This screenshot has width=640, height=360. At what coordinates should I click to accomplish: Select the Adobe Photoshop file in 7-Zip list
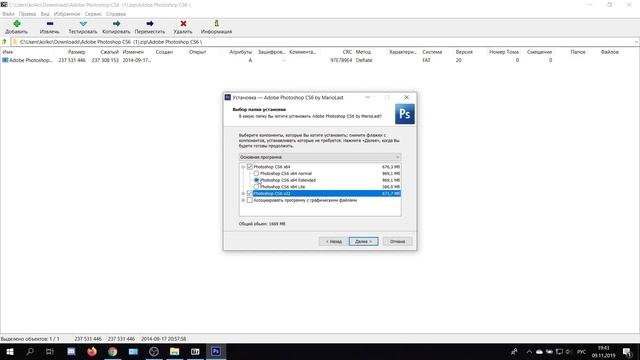point(27,60)
